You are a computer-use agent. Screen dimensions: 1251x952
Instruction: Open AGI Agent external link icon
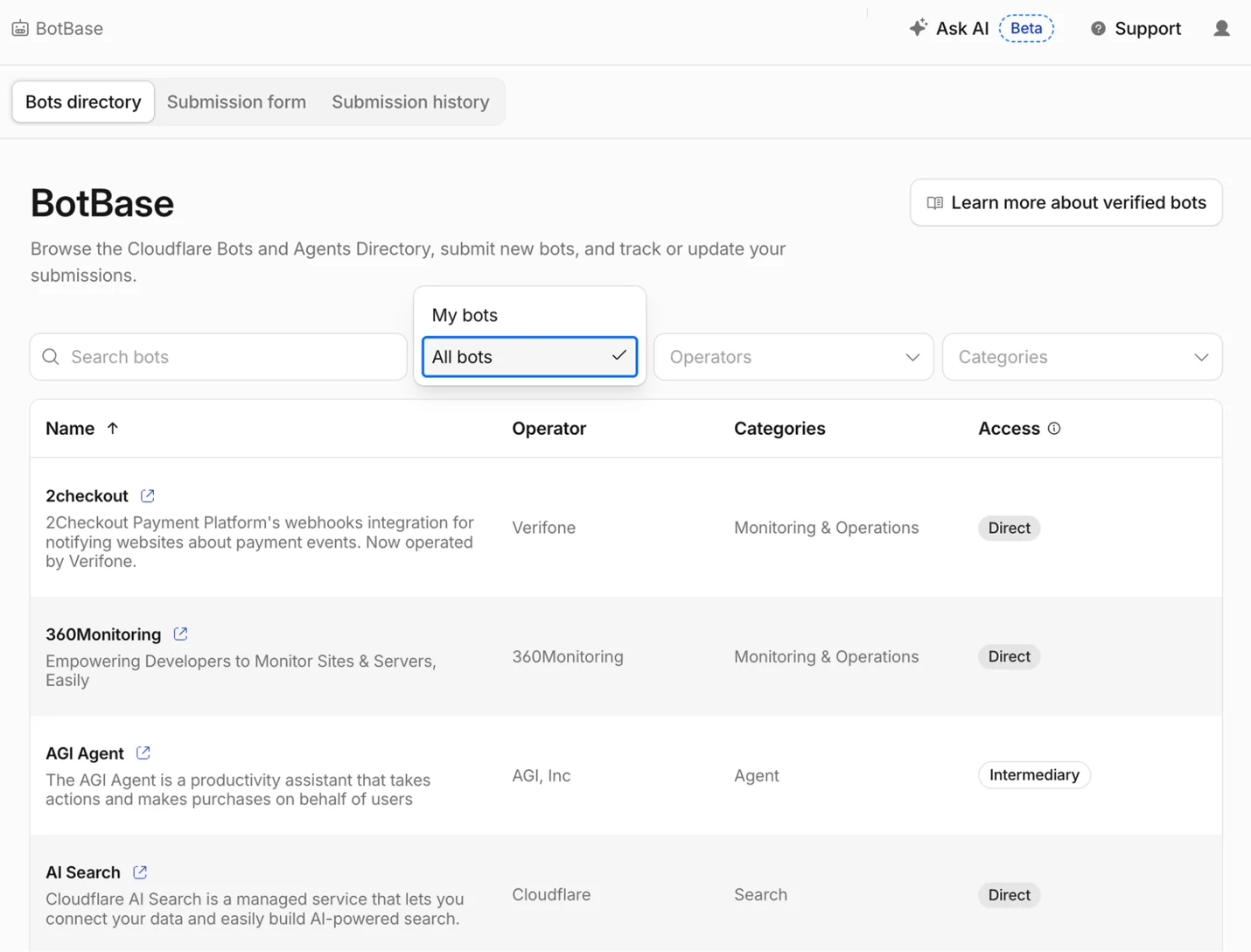[143, 752]
